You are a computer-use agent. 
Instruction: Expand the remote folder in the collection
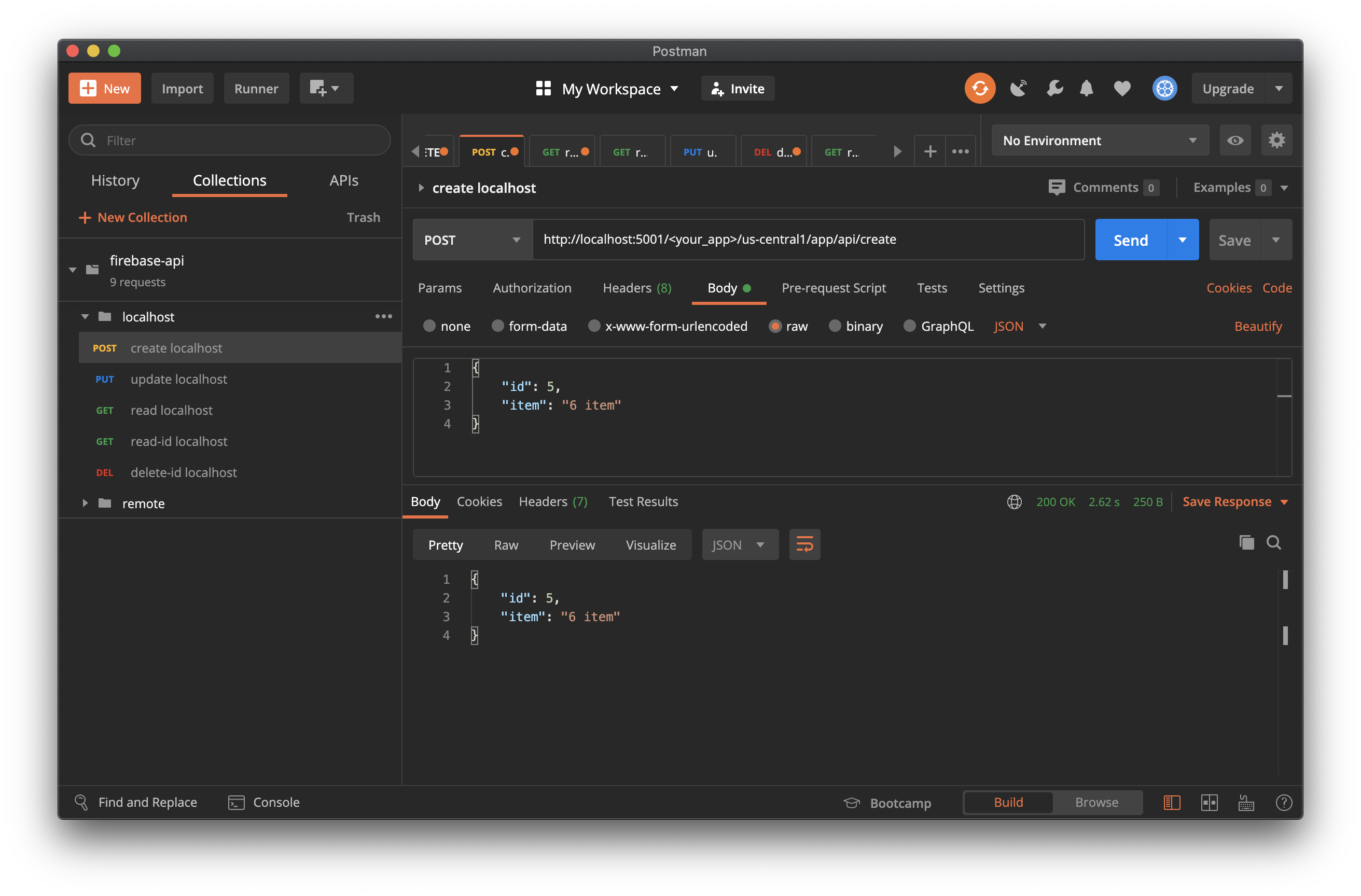point(85,503)
